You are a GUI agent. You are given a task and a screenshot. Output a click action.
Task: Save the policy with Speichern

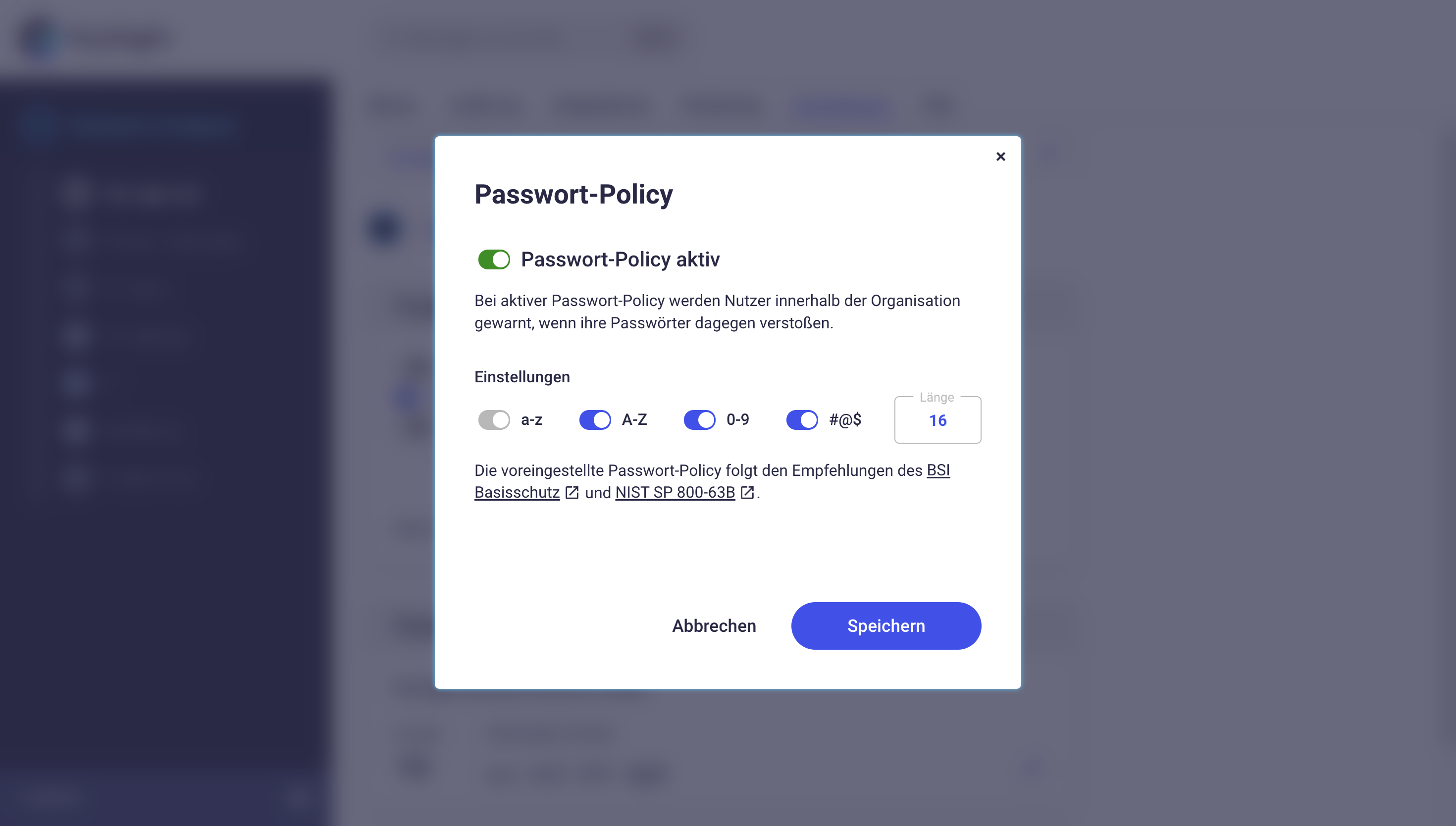pyautogui.click(x=885, y=626)
